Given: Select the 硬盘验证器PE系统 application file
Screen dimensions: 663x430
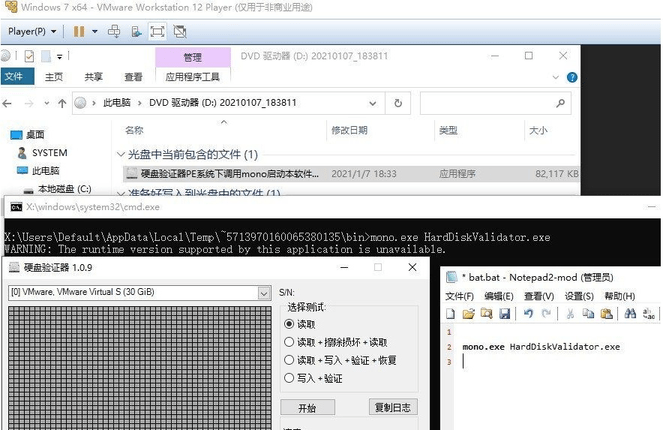Looking at the screenshot, I should click(x=351, y=174).
